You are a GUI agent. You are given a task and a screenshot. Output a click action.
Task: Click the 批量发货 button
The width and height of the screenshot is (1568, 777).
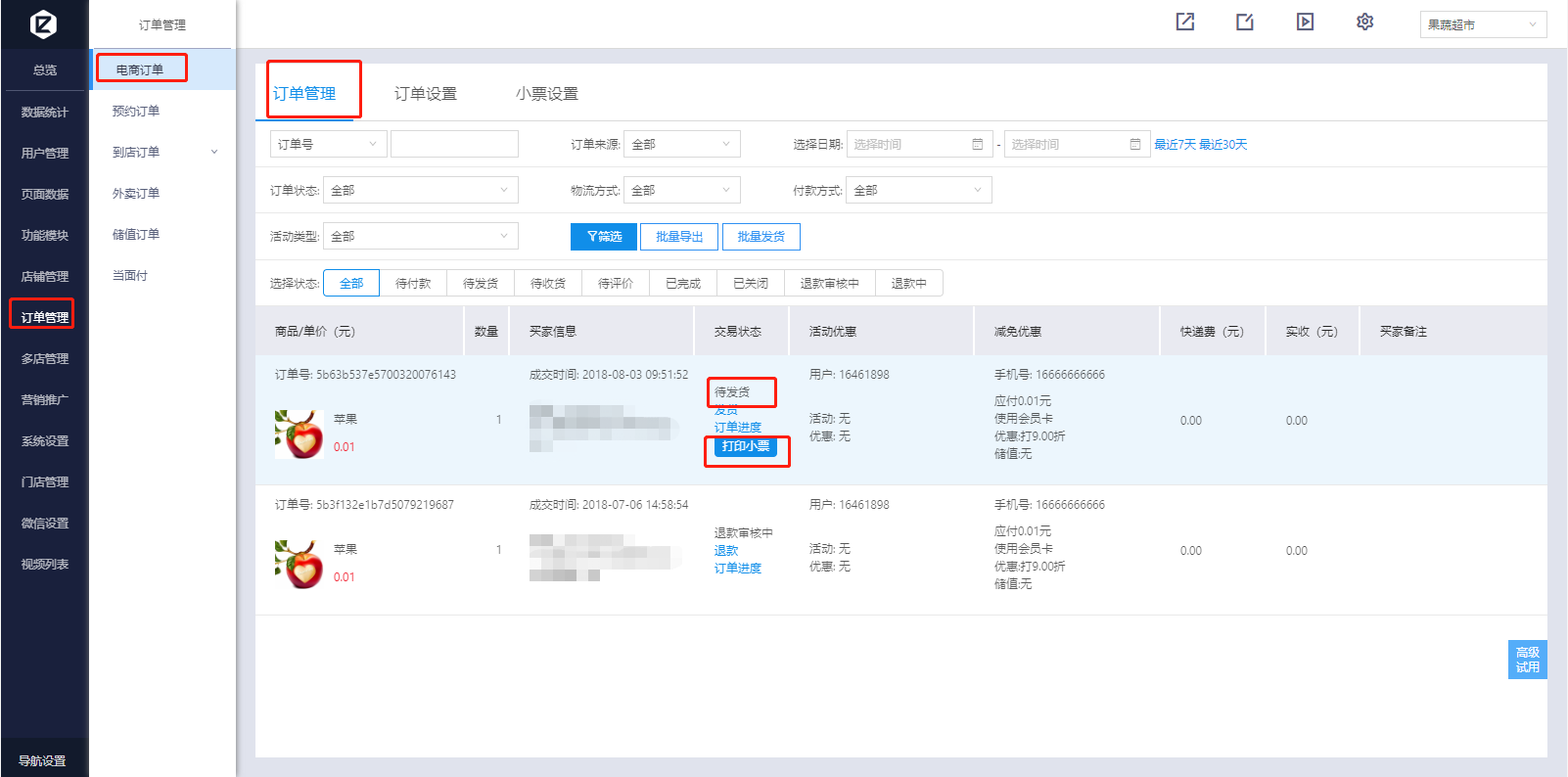[x=761, y=237]
